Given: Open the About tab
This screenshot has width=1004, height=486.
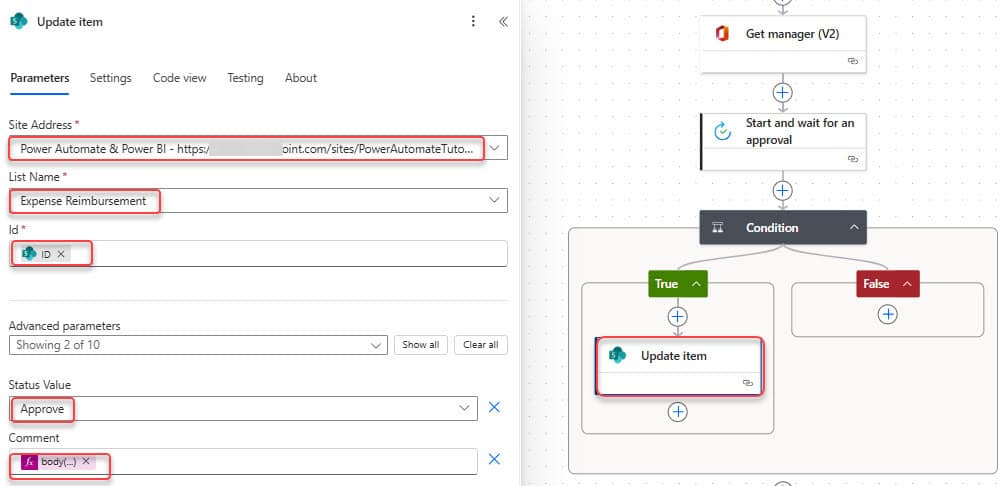Looking at the screenshot, I should [301, 78].
